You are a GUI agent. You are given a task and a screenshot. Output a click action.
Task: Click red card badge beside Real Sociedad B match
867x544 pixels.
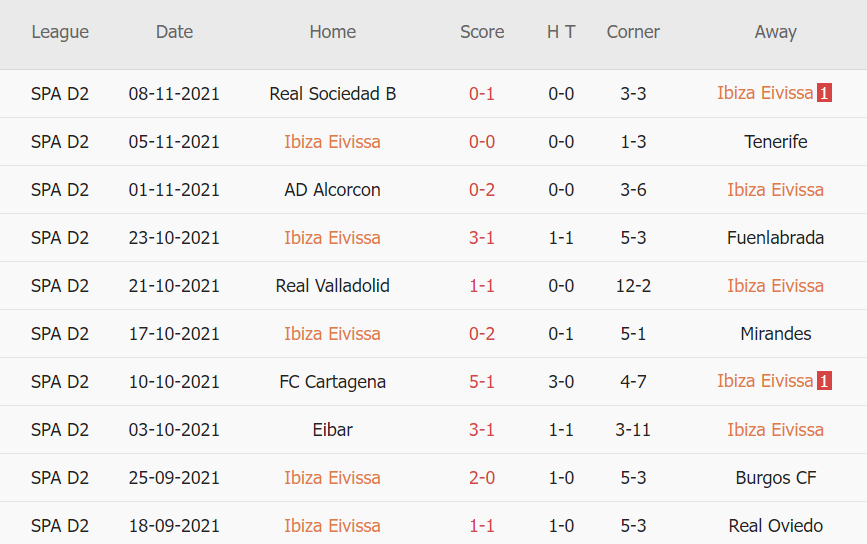[824, 94]
